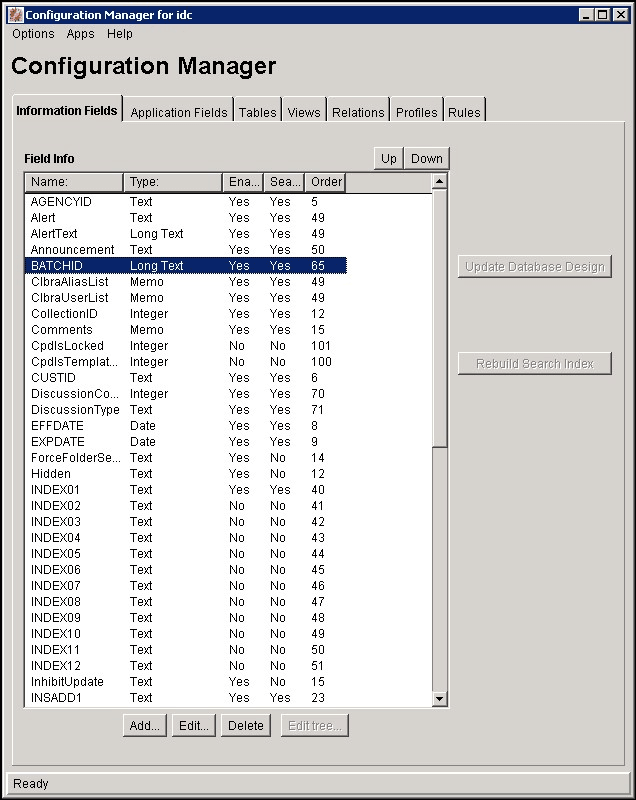Viewport: 636px width, 800px height.
Task: Select the CUSTID field row
Action: click(186, 378)
